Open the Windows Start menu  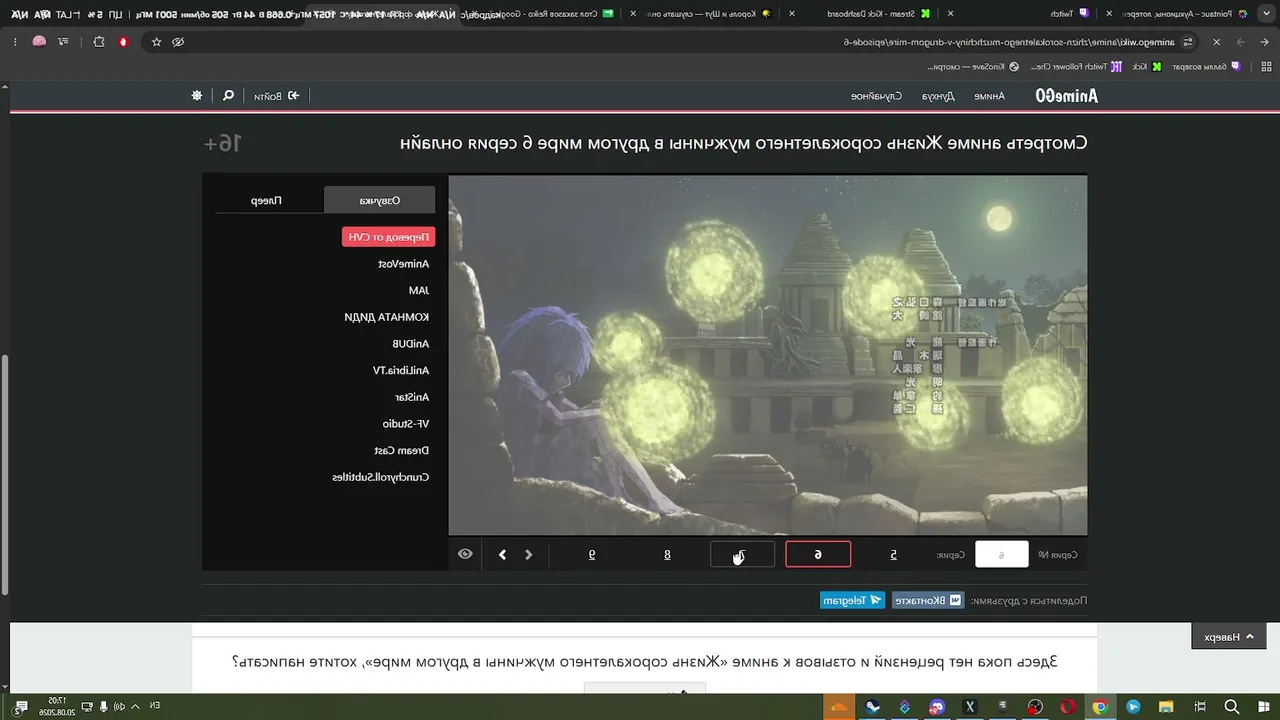[x=1263, y=706]
